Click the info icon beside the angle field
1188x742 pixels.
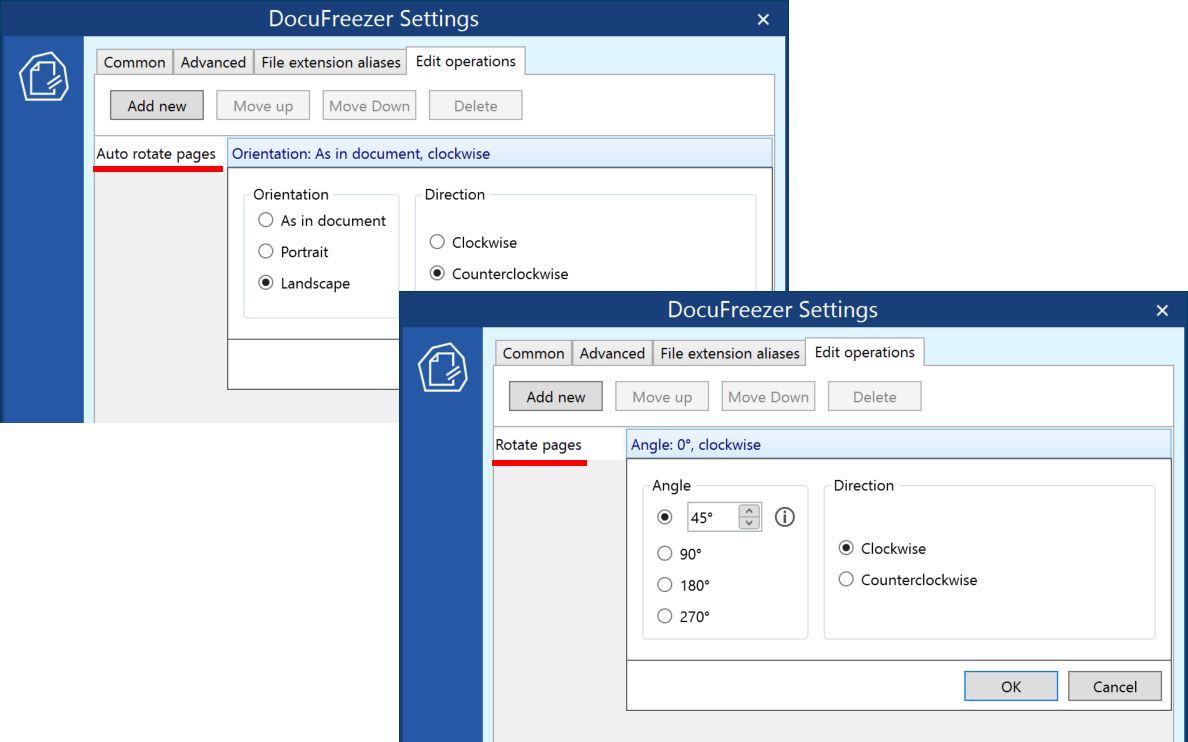[x=785, y=517]
